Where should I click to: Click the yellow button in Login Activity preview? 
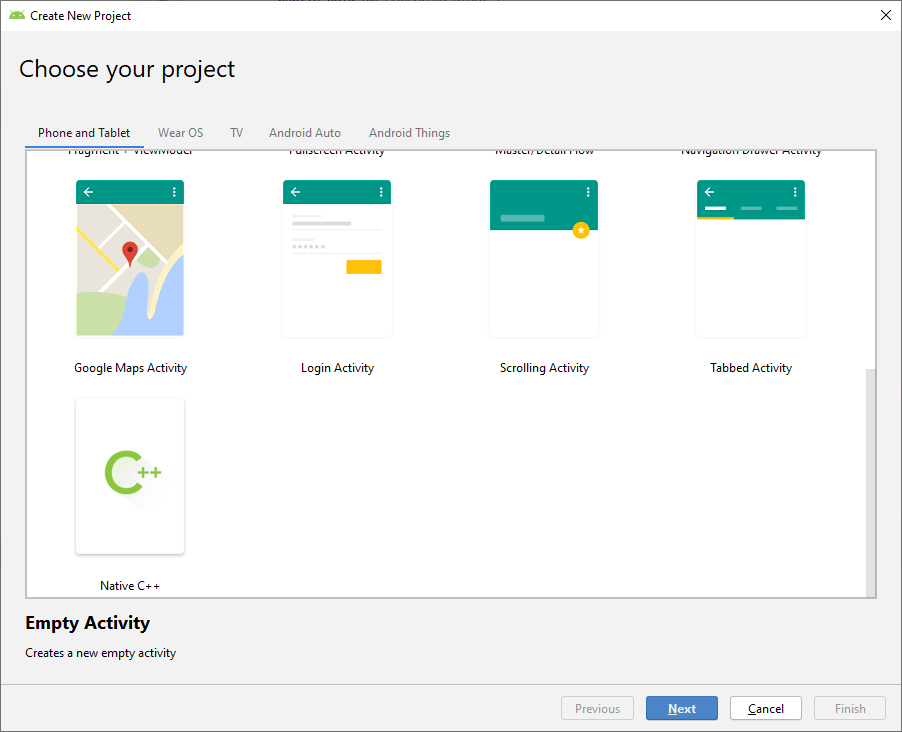coord(364,266)
